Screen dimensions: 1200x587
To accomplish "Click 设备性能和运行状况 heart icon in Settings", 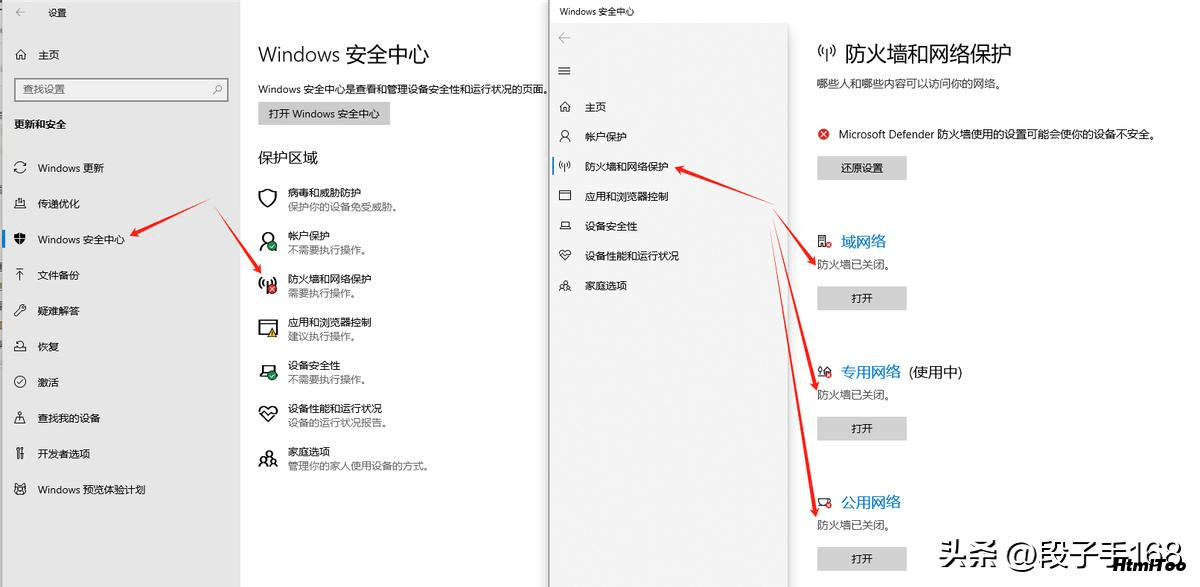I will 267,414.
